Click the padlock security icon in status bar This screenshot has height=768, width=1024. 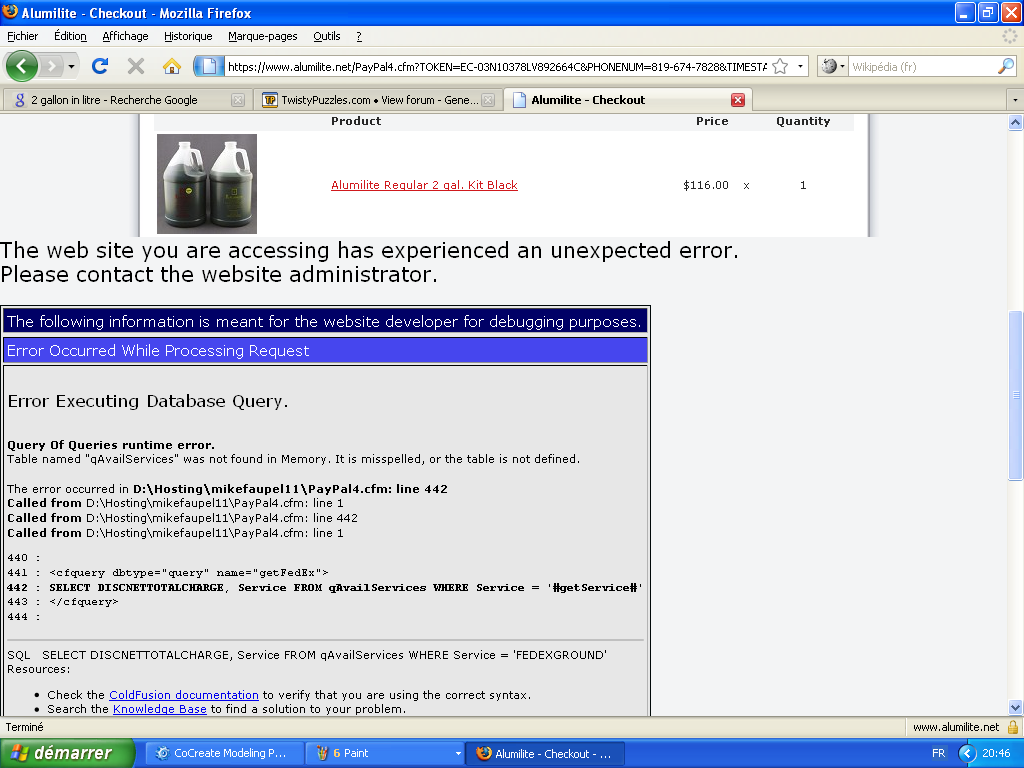coord(1013,727)
